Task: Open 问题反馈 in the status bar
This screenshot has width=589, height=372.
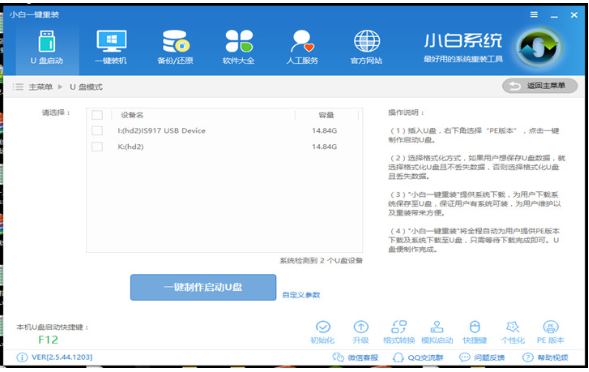Action: [482, 357]
